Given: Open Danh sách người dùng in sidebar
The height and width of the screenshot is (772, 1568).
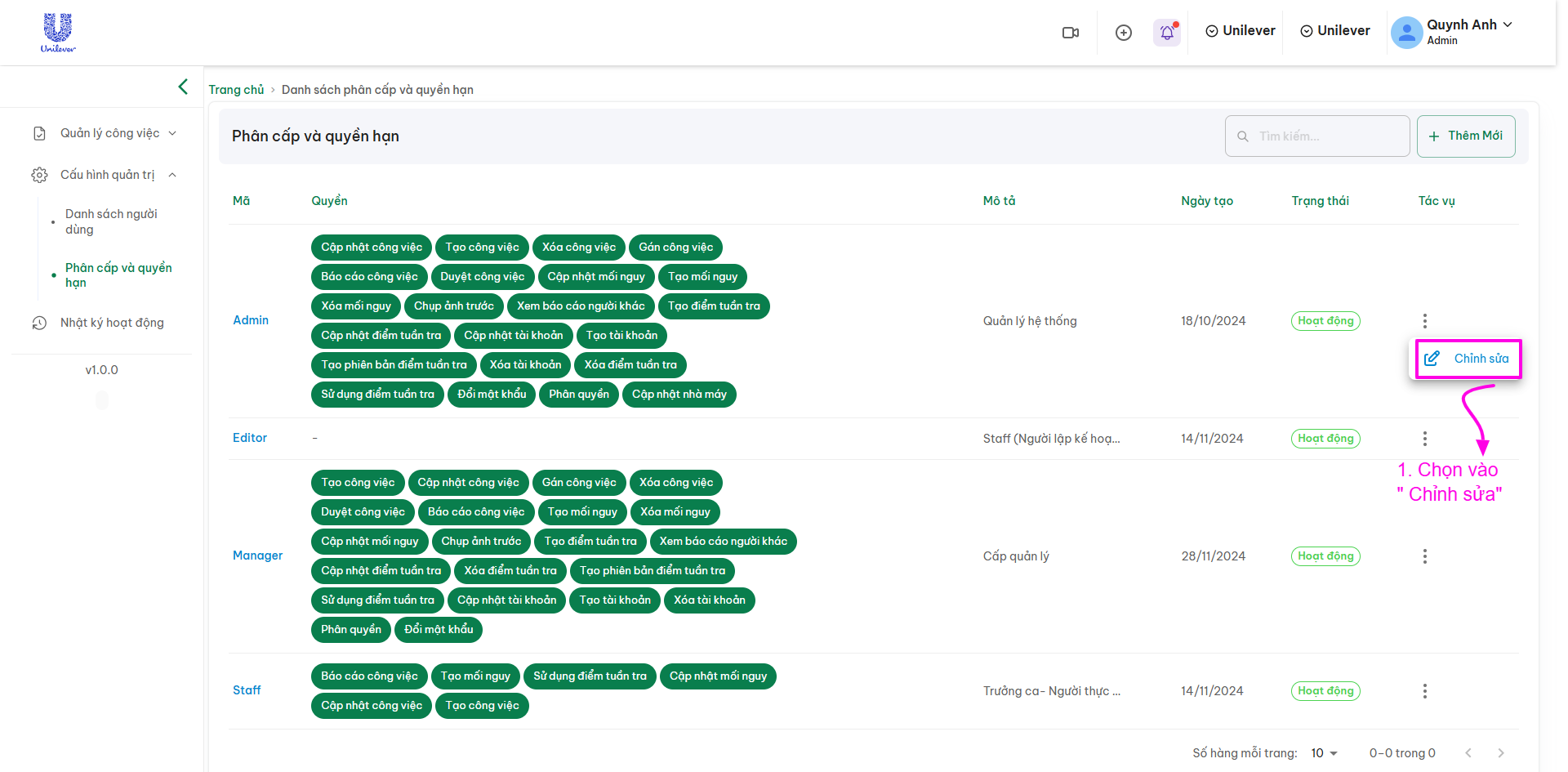Looking at the screenshot, I should coord(111,221).
